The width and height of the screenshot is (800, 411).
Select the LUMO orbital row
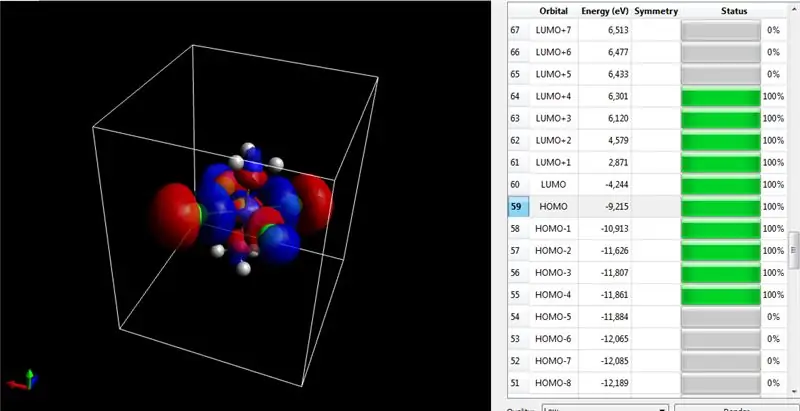pos(647,184)
